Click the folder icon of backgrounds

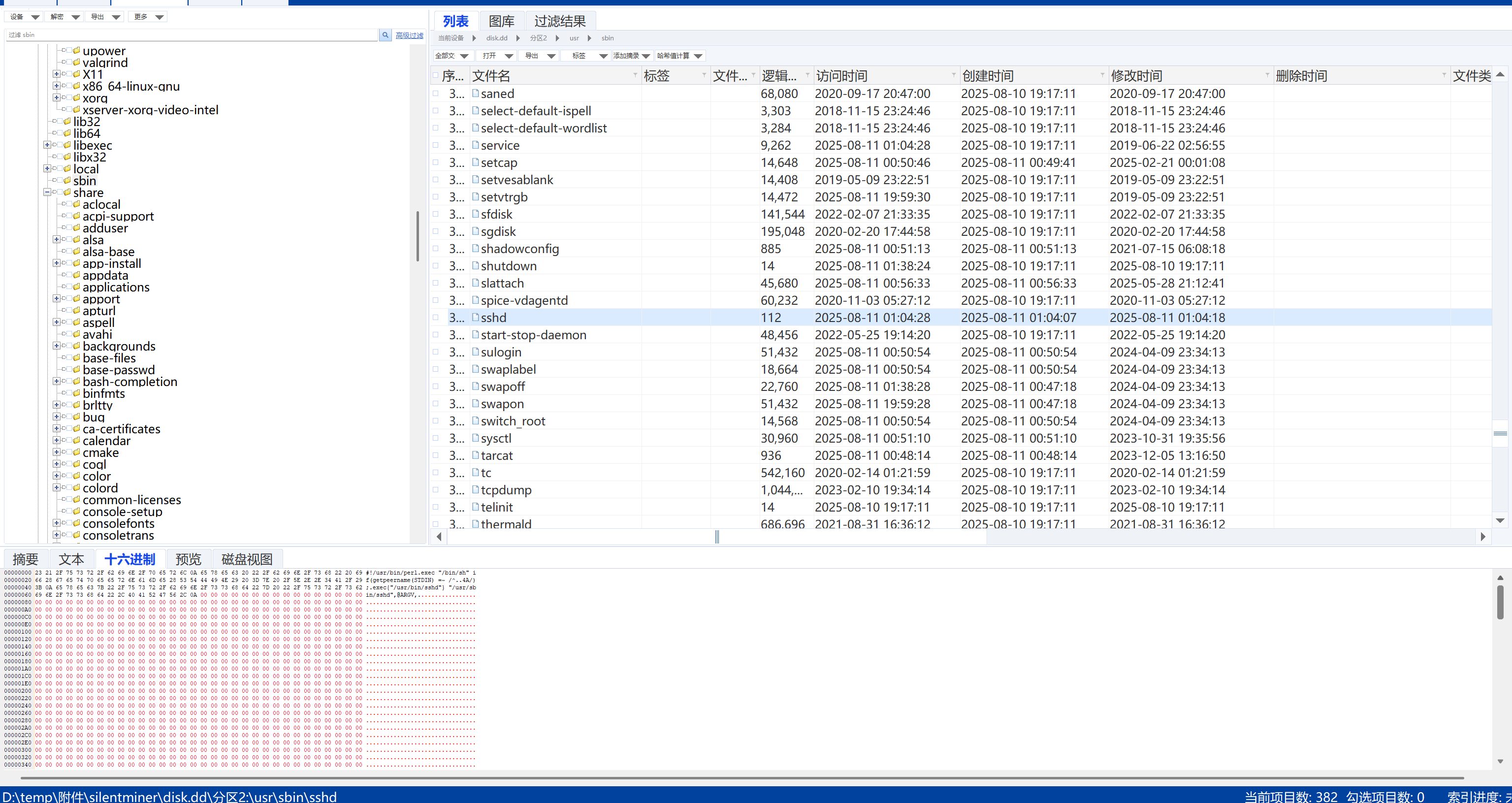click(76, 346)
